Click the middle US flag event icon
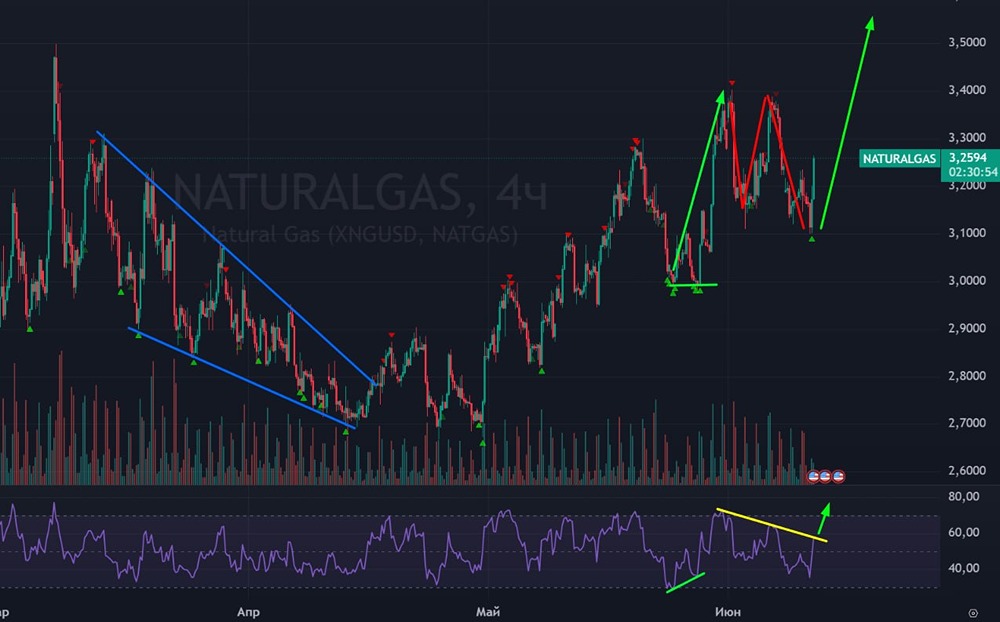 825,476
